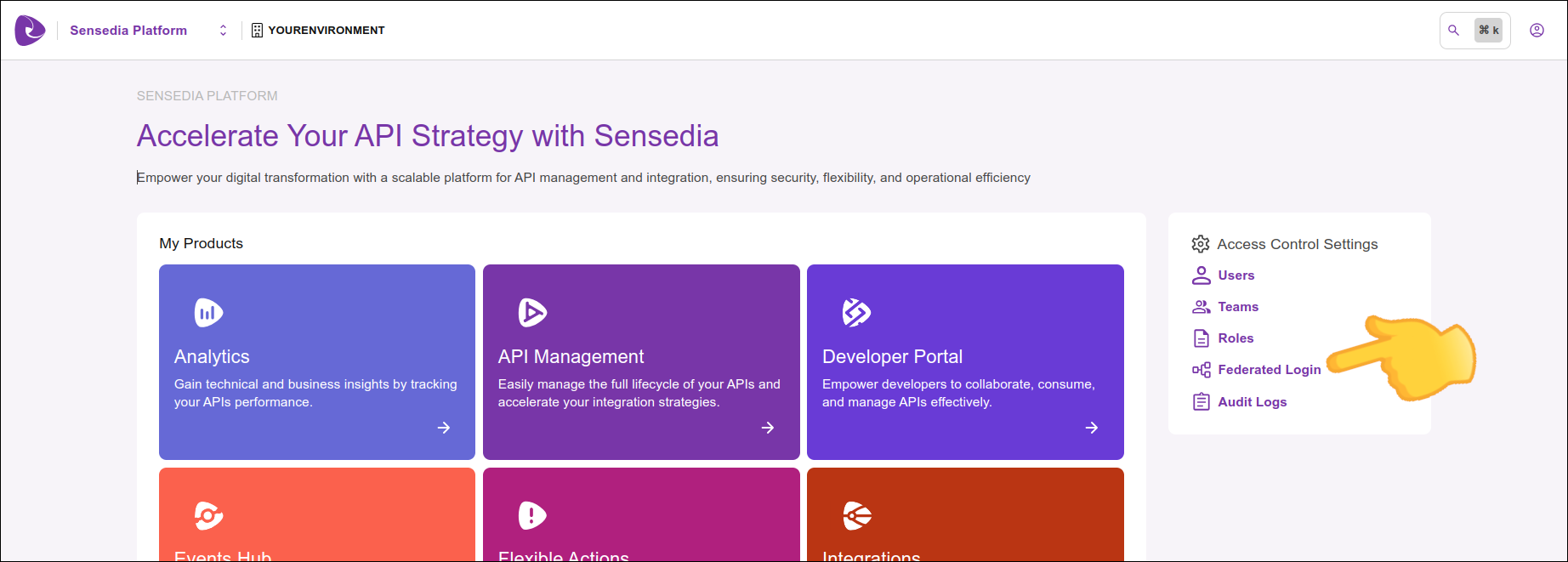Click the Access Control Settings gear icon

[x=1201, y=244]
